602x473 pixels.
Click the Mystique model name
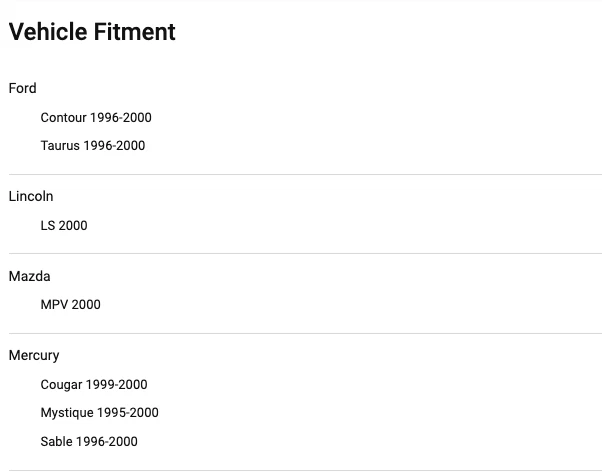click(65, 412)
